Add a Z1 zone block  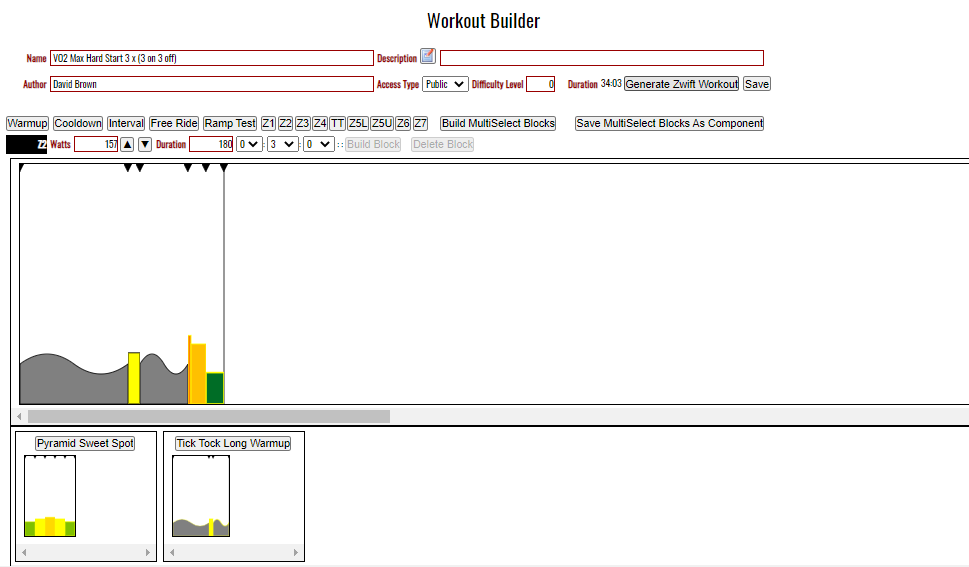tap(268, 123)
